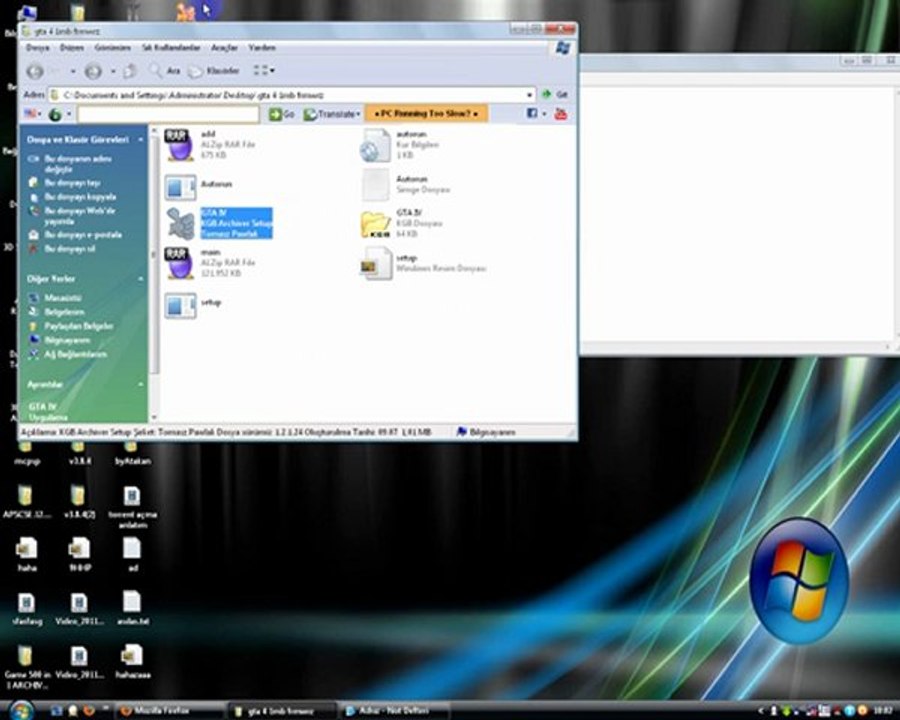Select the Autorun application file

coord(199,187)
